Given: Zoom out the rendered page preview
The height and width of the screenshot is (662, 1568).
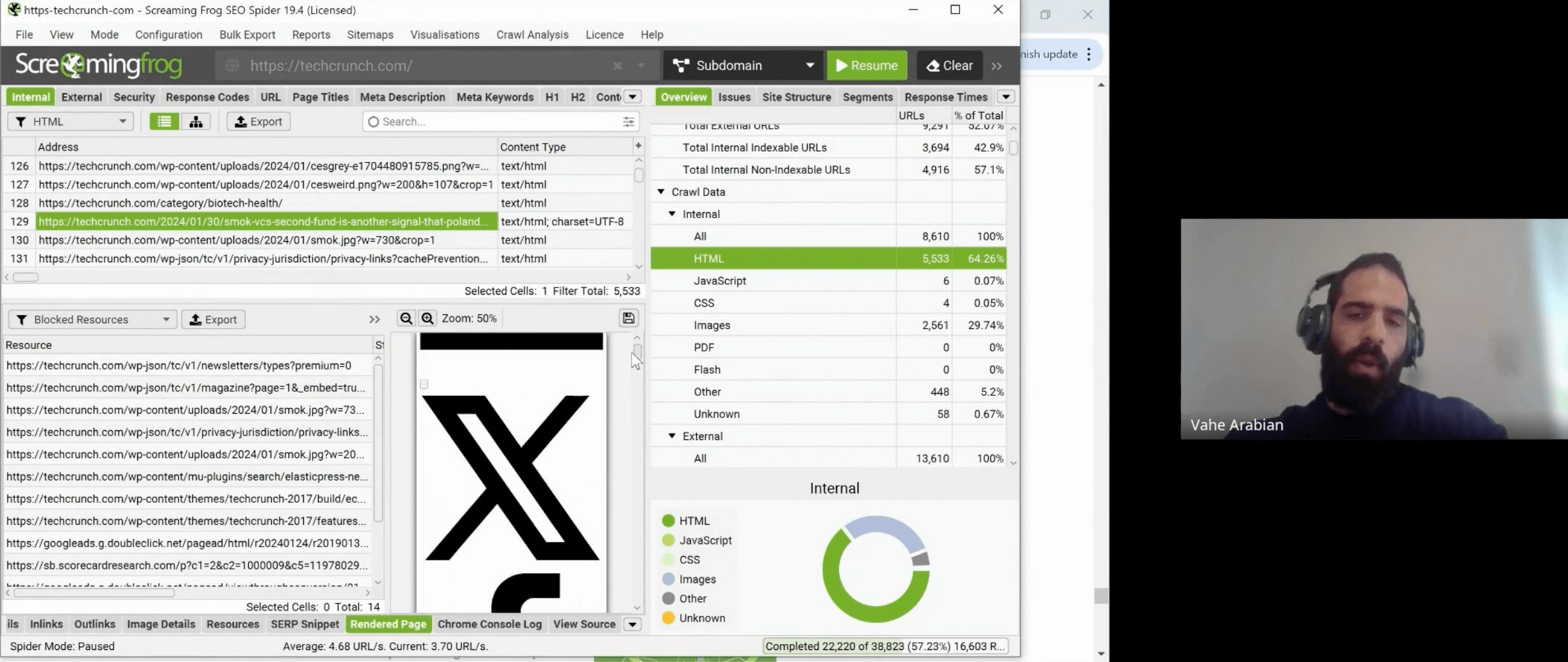Looking at the screenshot, I should (406, 319).
